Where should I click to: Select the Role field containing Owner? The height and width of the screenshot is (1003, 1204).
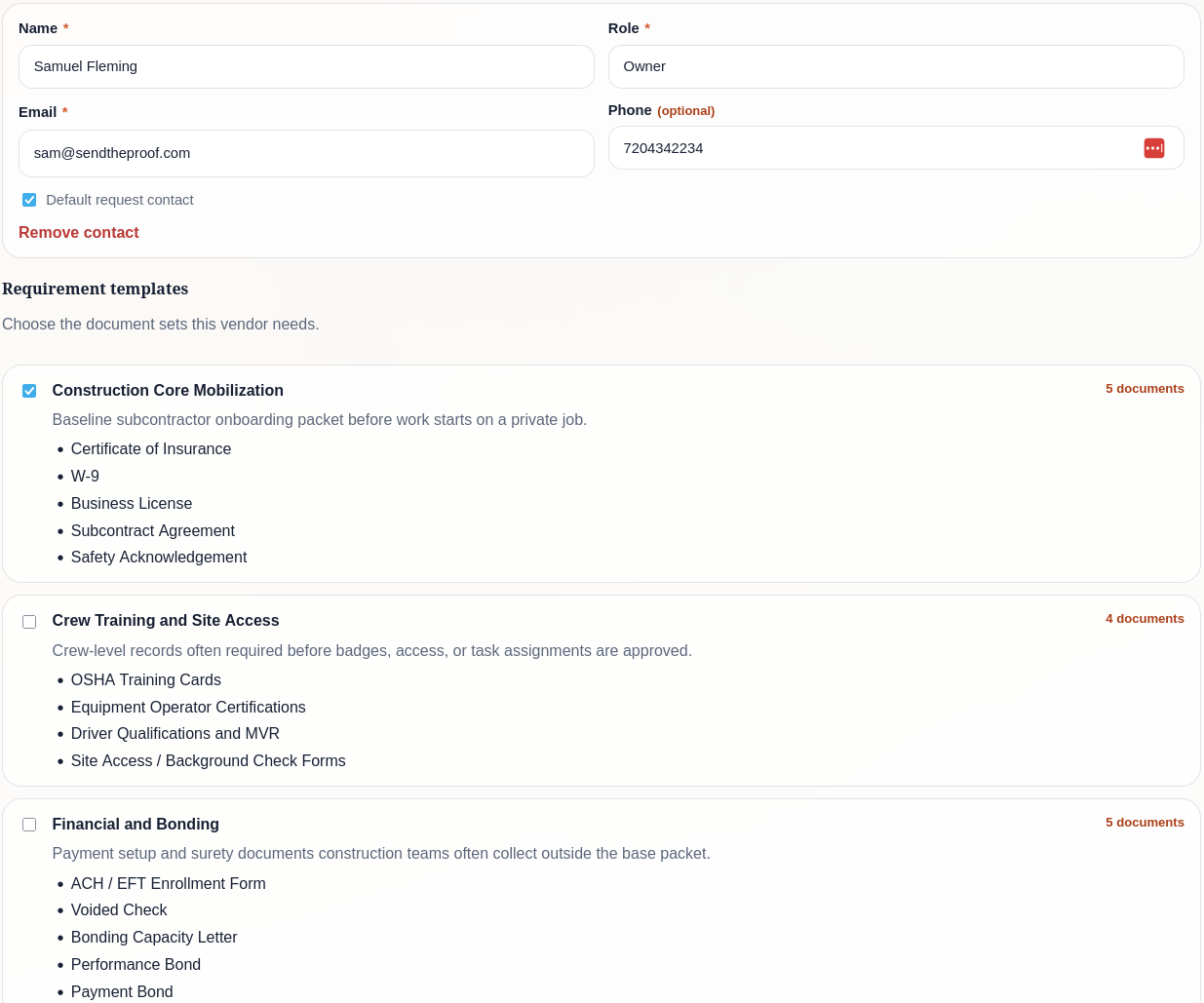pyautogui.click(x=896, y=66)
